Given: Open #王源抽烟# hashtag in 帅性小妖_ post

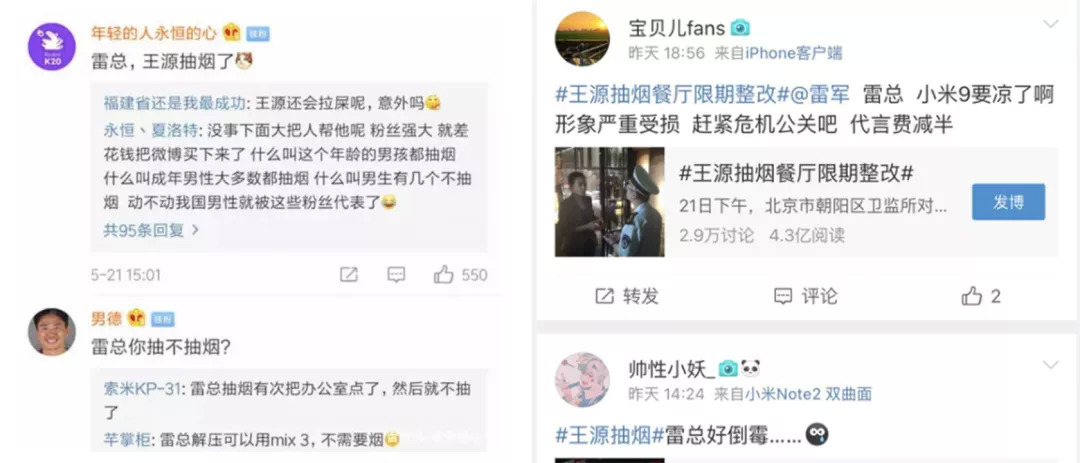Looking at the screenshot, I should pos(603,434).
